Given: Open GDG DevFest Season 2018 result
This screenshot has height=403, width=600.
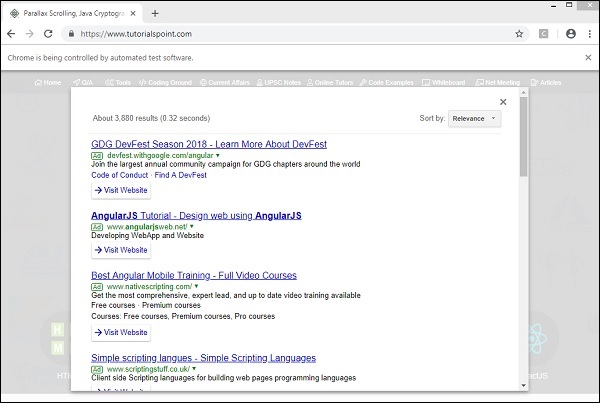Looking at the screenshot, I should point(209,144).
